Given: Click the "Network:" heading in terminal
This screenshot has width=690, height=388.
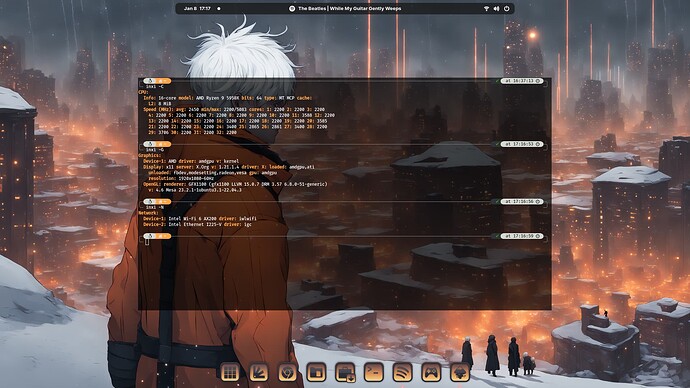Looking at the screenshot, I should point(148,213).
